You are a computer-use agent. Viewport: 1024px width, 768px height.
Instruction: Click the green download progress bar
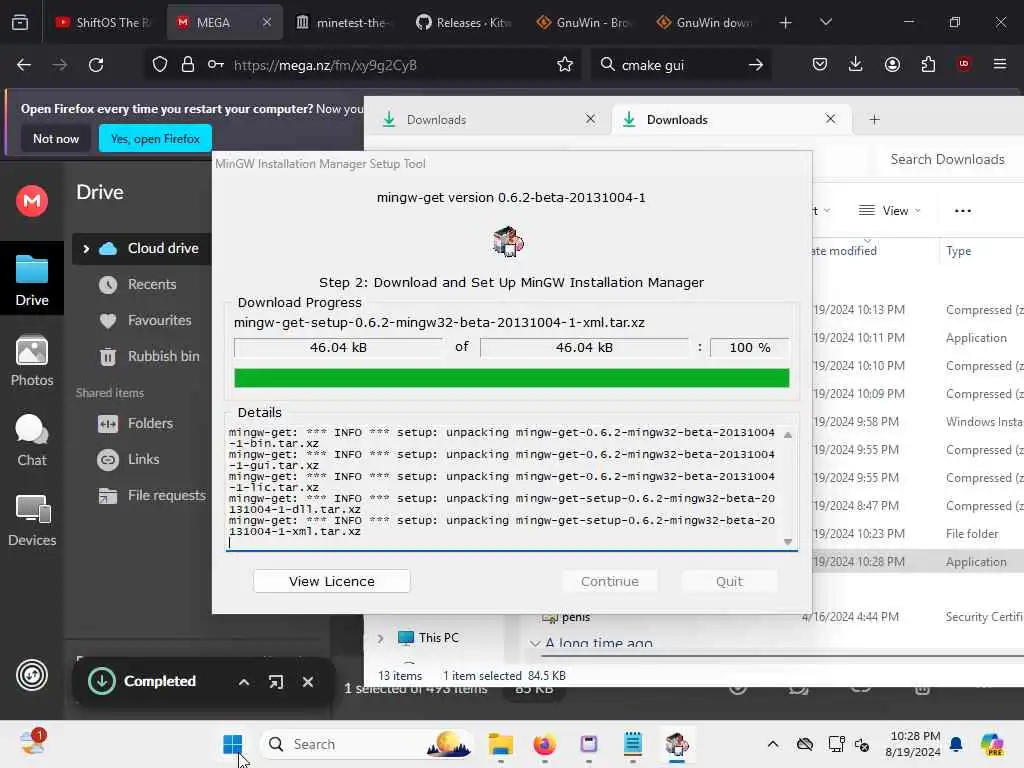click(x=511, y=378)
